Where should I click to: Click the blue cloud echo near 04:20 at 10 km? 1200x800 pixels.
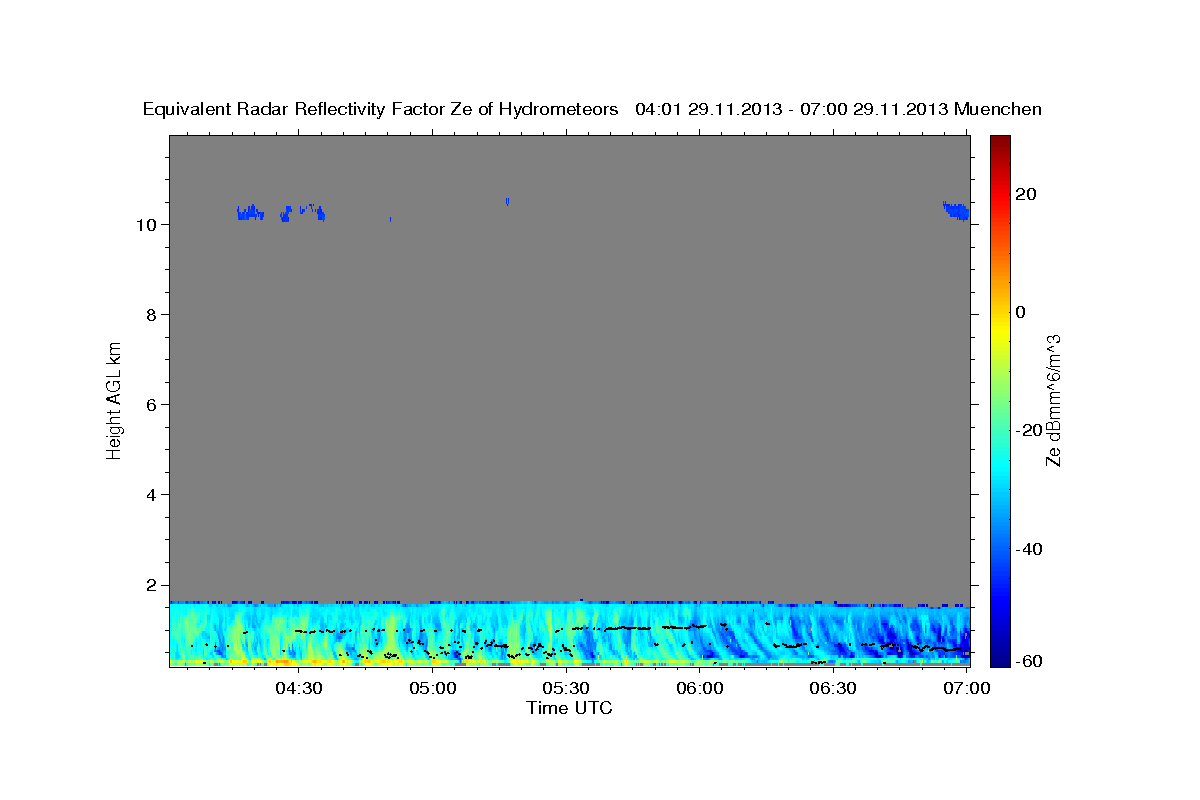pos(250,212)
